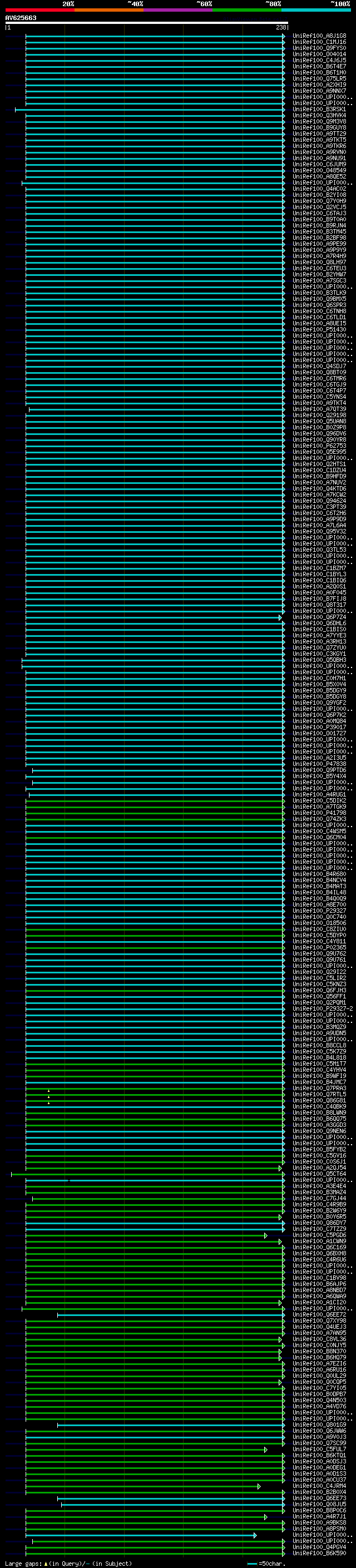The width and height of the screenshot is (356, 1568).
Task: Select label UniRef100_Q2VCJ5
Action: point(319,207)
